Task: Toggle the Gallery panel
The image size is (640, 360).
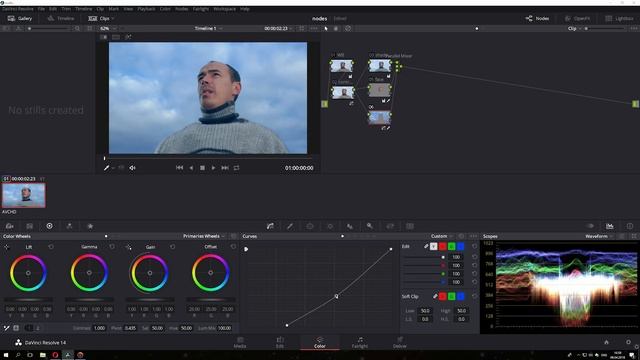Action: click(x=20, y=18)
